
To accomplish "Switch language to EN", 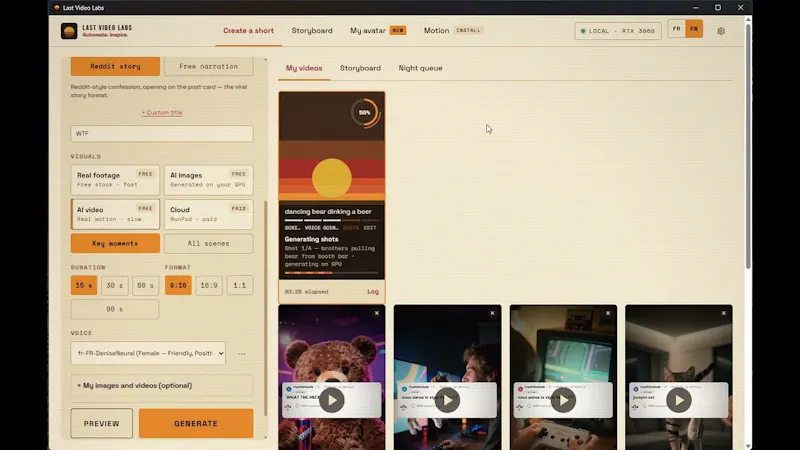I will pyautogui.click(x=694, y=29).
